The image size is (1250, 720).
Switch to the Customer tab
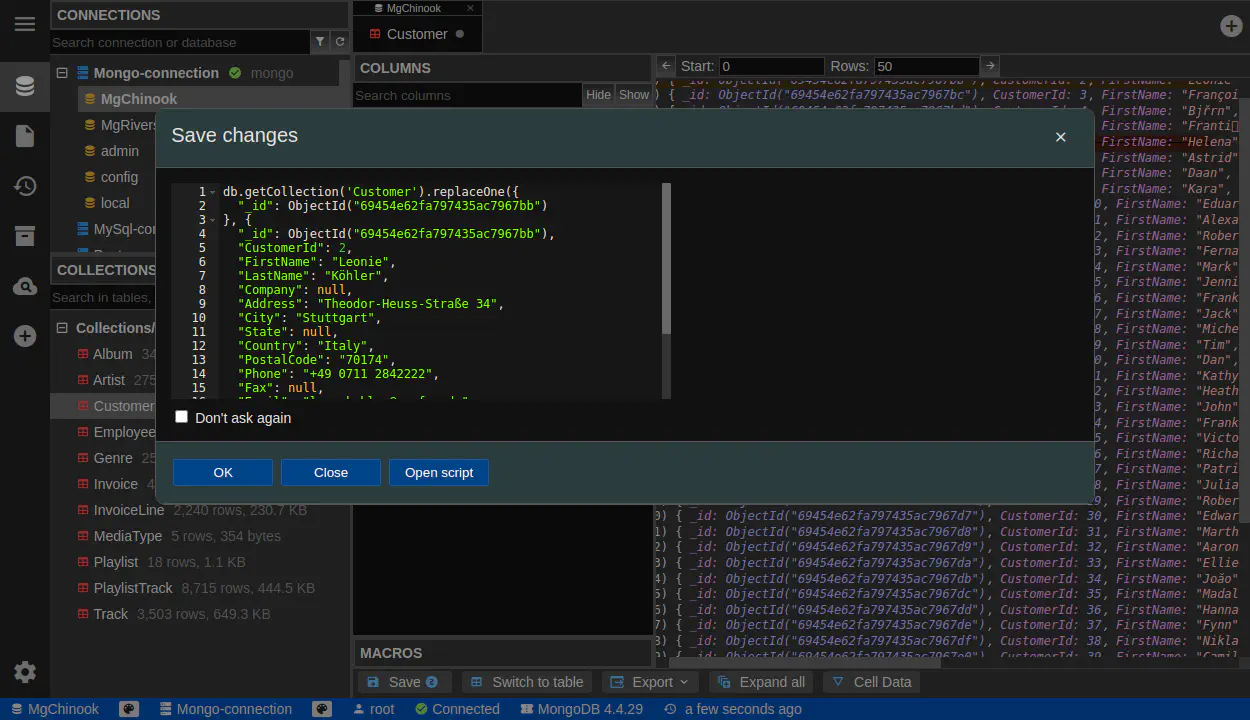(417, 34)
